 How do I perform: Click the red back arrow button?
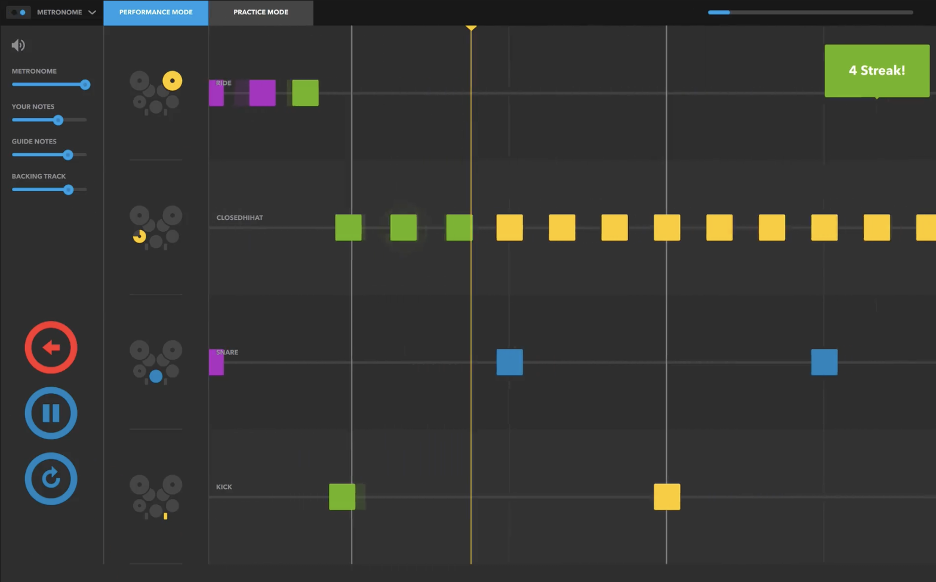(x=51, y=347)
